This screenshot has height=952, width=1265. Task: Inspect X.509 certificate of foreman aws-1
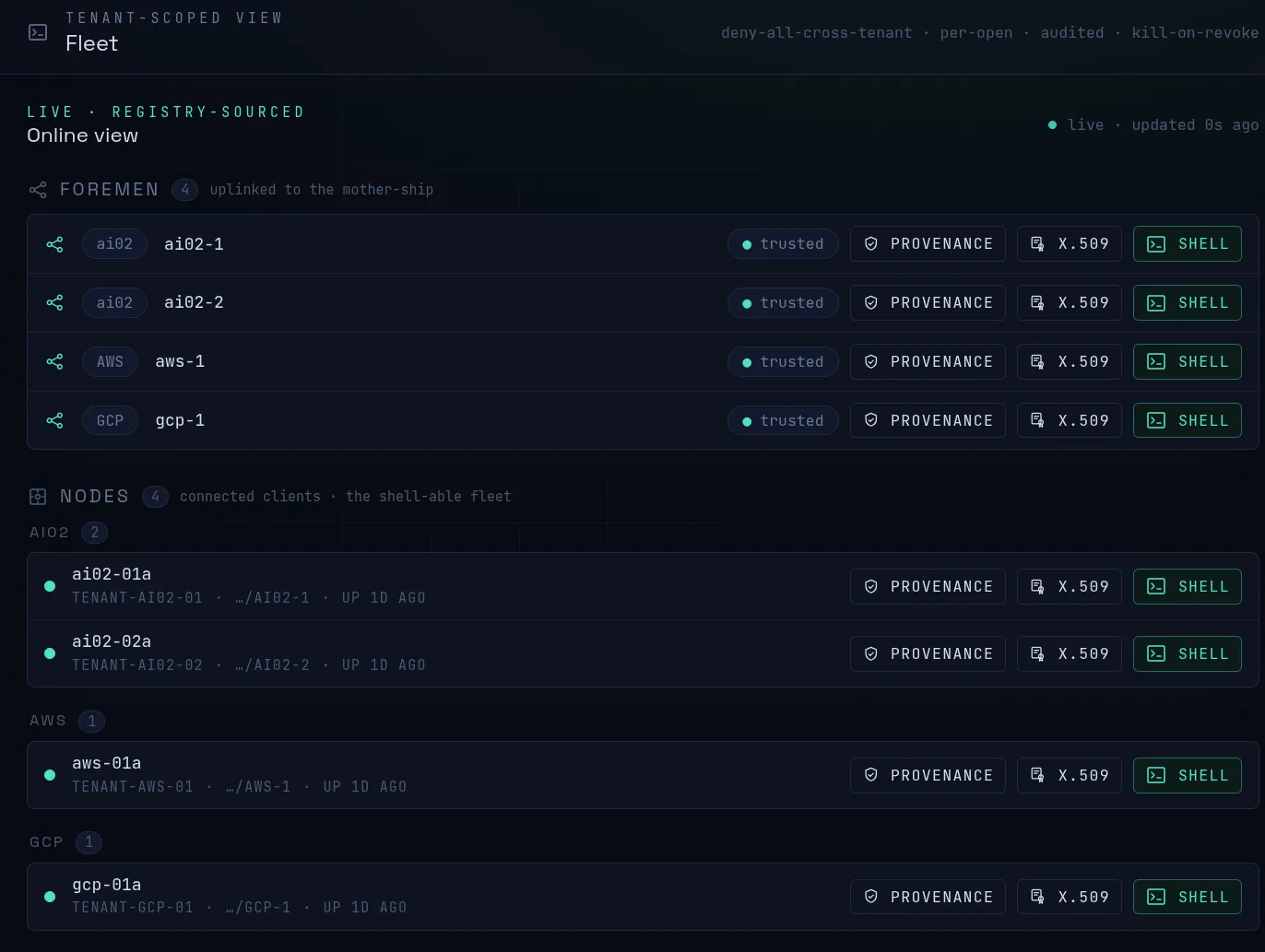(x=1069, y=362)
